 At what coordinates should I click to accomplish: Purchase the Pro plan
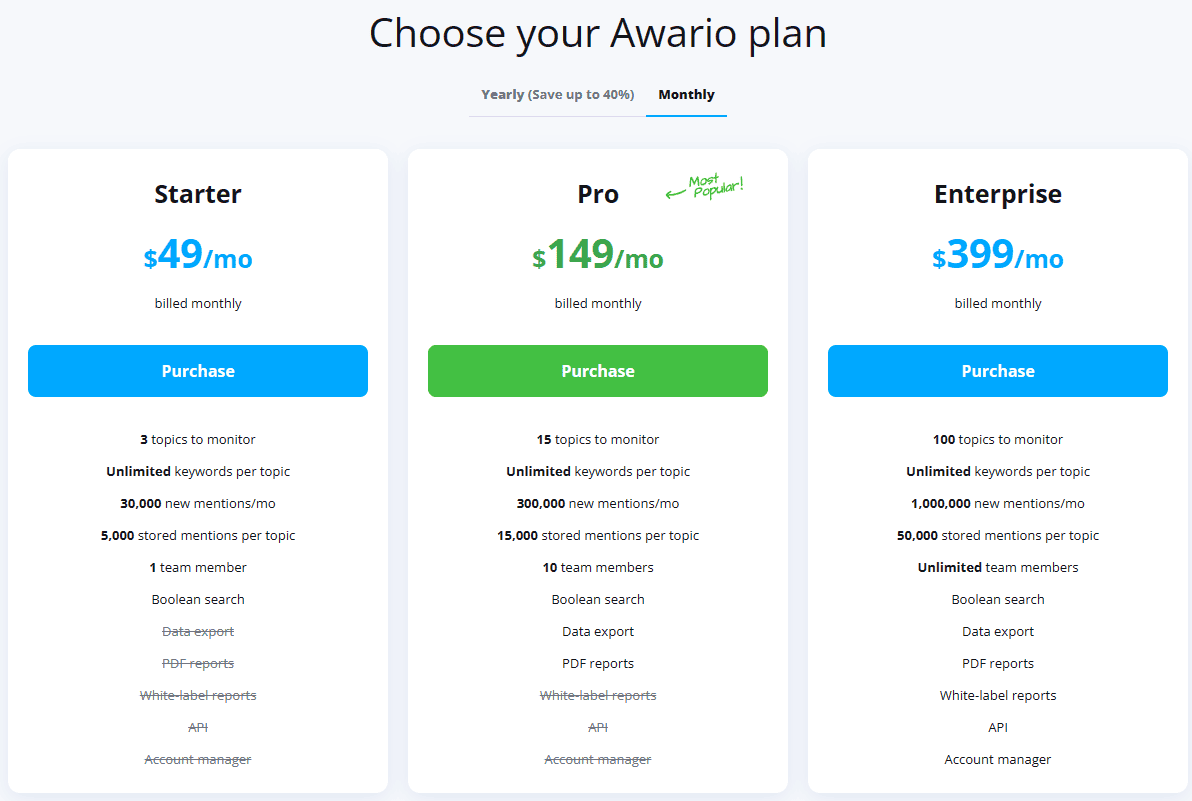coord(598,371)
